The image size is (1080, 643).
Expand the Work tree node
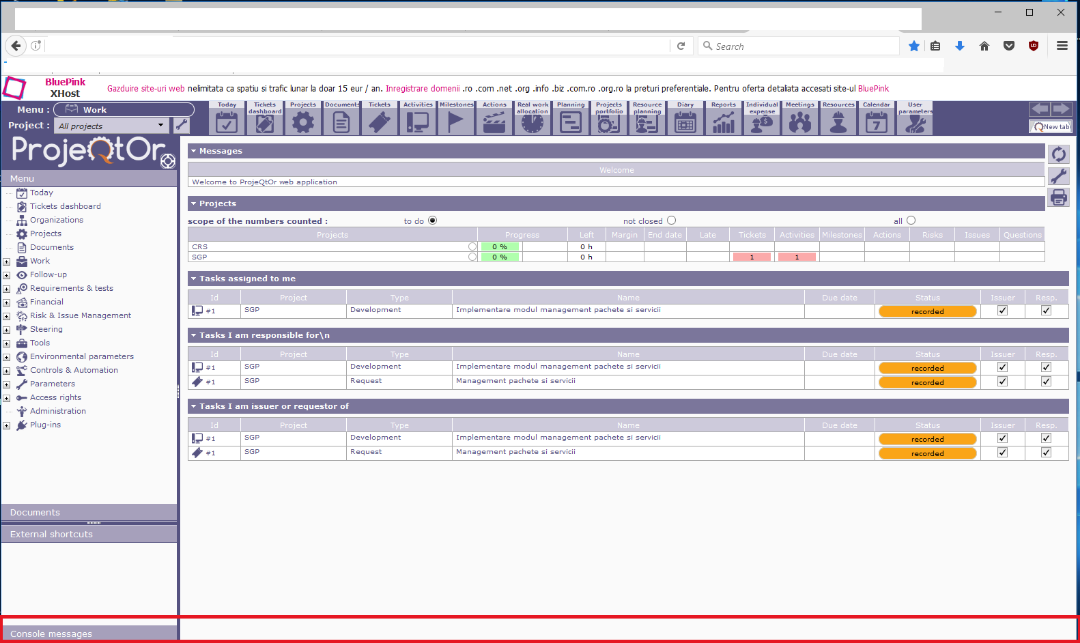click(7, 261)
